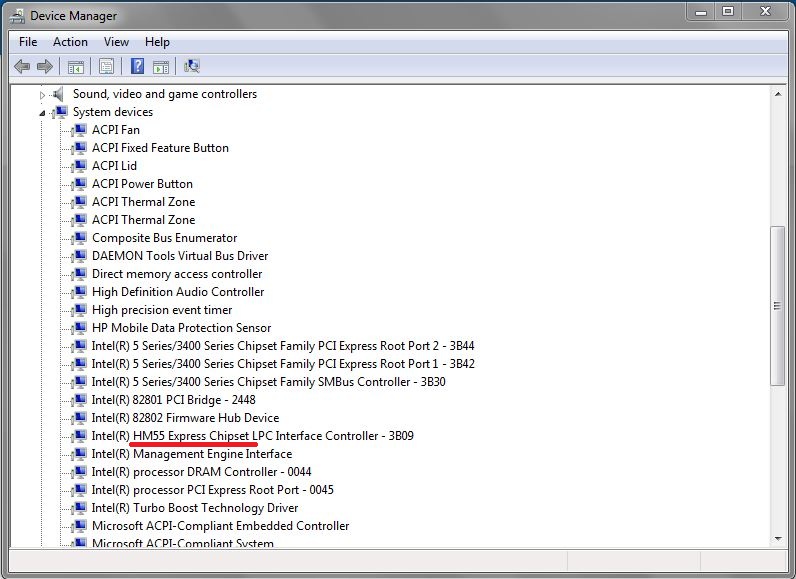Click the Forward arrow toolbar icon
This screenshot has height=579, width=796.
coord(45,66)
